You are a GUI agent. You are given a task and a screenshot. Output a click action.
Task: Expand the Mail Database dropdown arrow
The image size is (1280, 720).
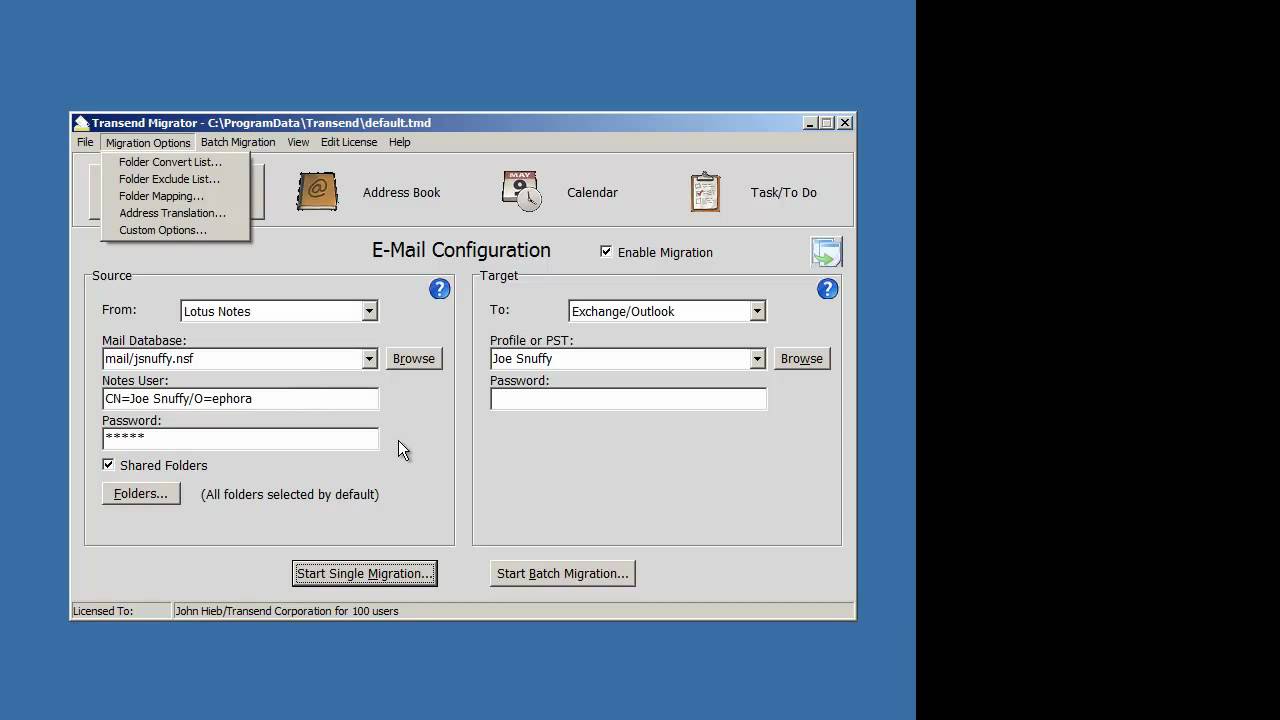point(369,358)
